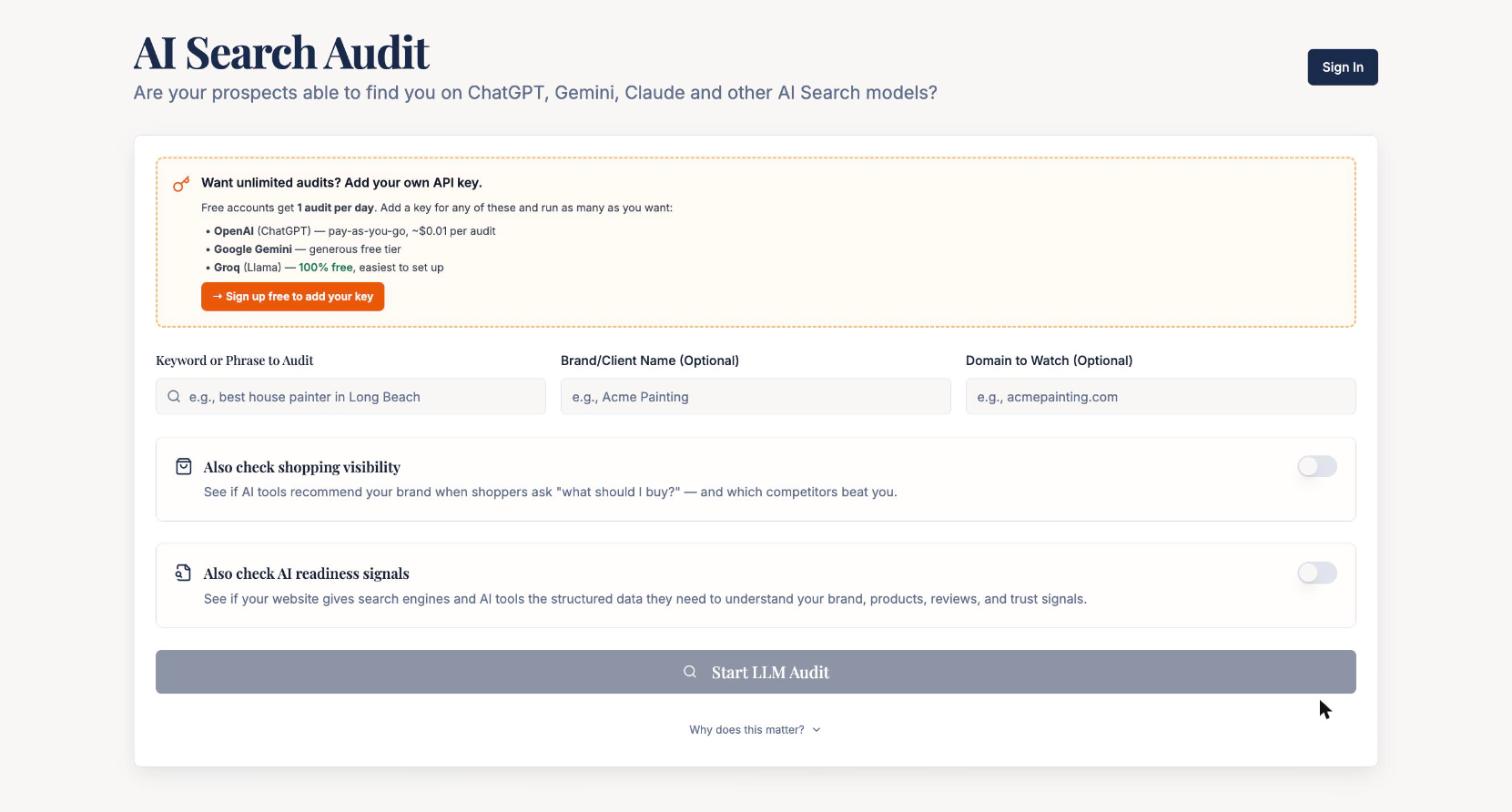Click the "OpenAI (ChatGPT)" bullet line

(350, 231)
